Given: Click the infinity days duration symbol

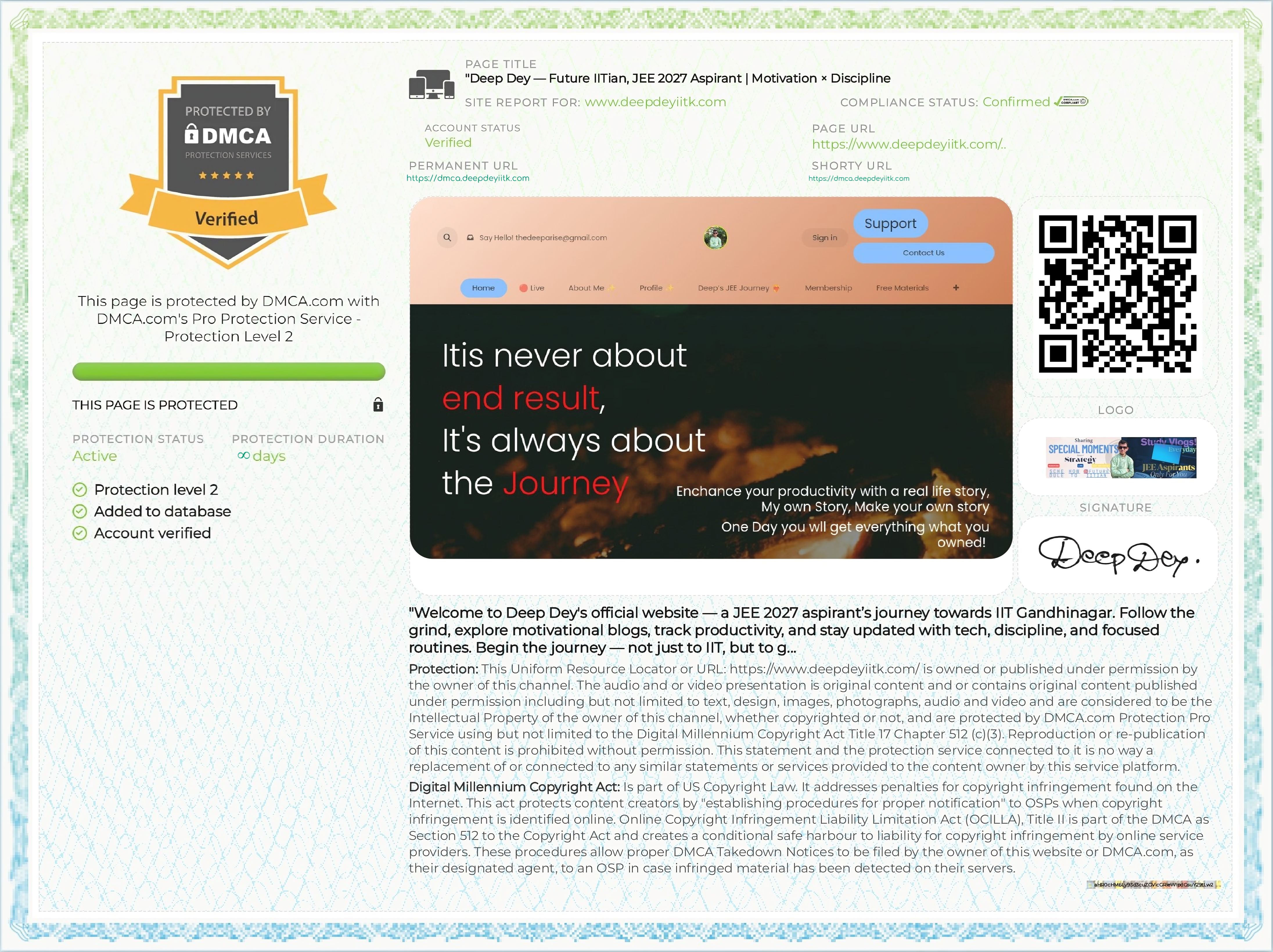Looking at the screenshot, I should pyautogui.click(x=244, y=456).
